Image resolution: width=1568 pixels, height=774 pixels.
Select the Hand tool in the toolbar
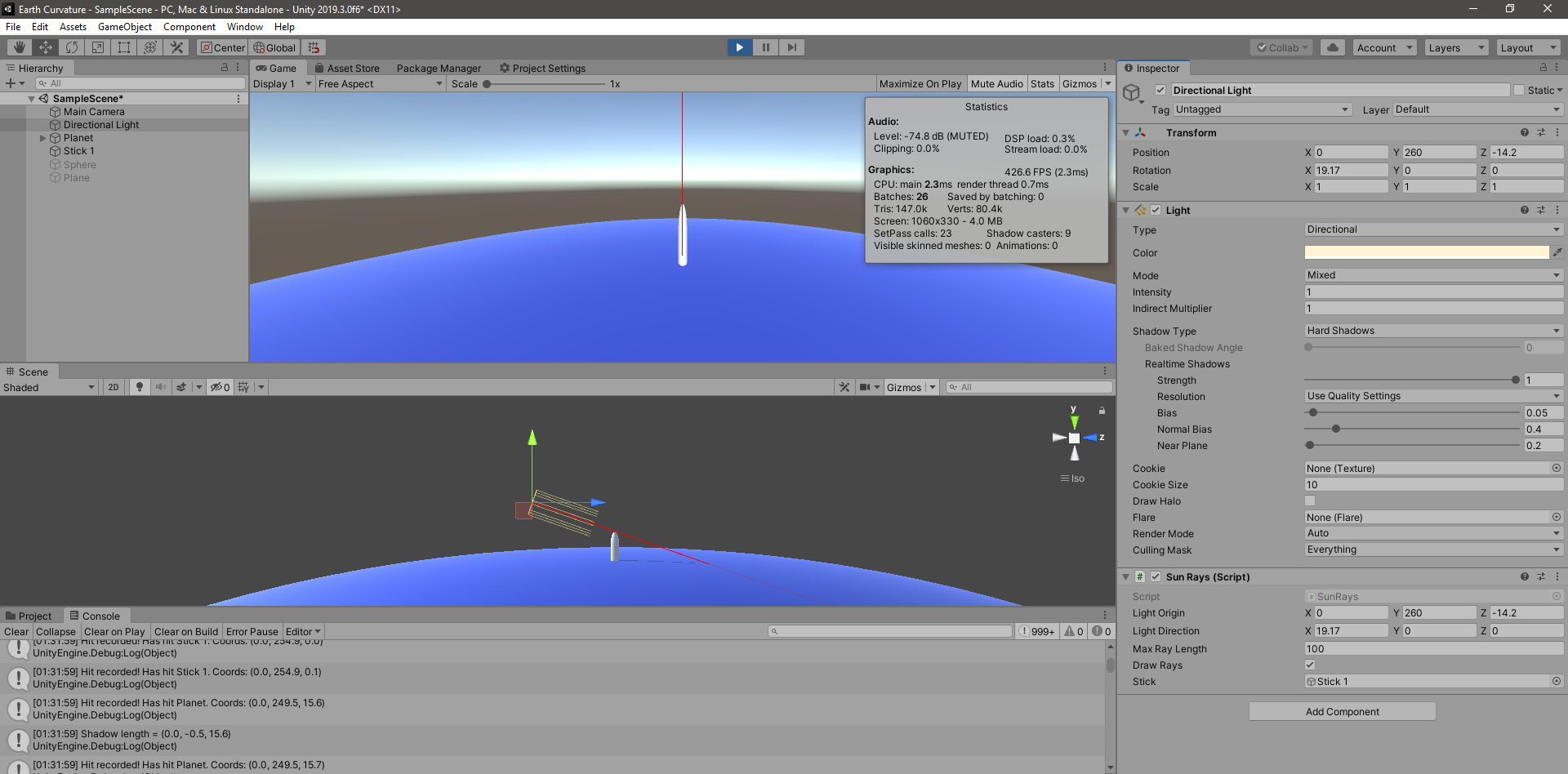pos(18,47)
